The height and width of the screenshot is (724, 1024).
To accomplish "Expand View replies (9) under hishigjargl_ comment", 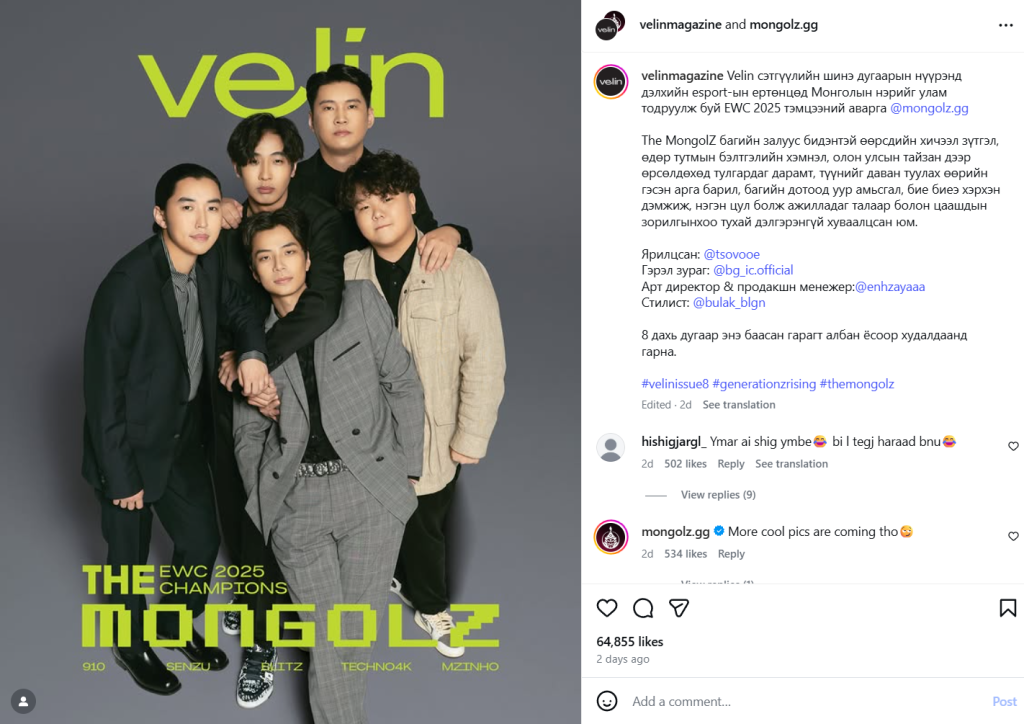I will [x=718, y=495].
